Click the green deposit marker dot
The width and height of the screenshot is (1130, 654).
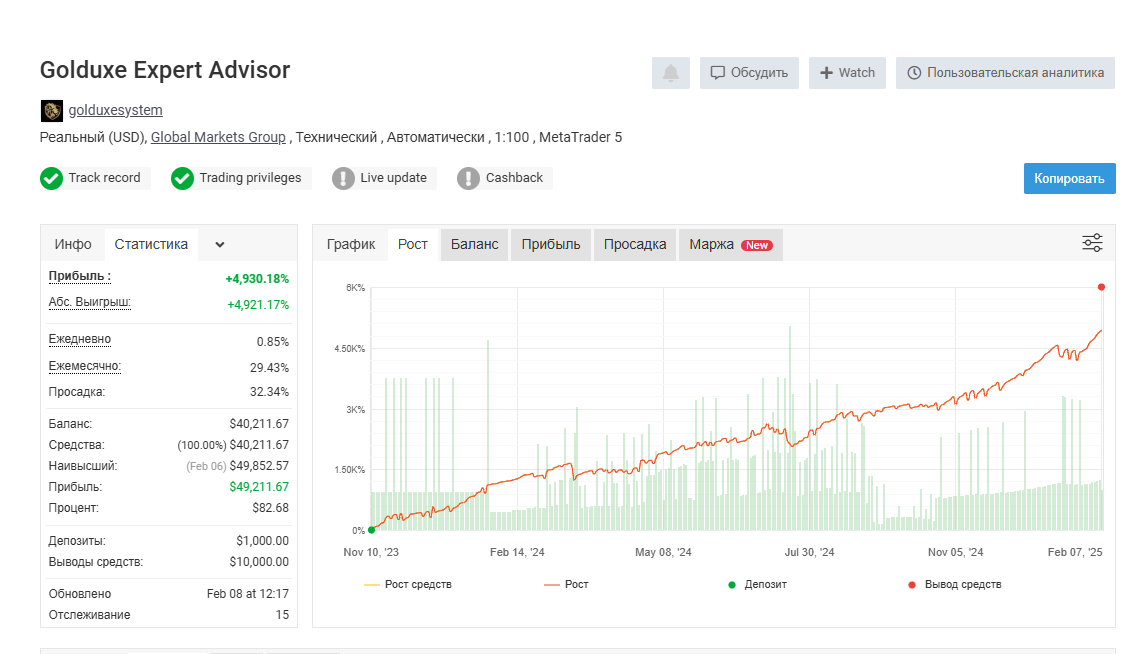click(x=371, y=530)
